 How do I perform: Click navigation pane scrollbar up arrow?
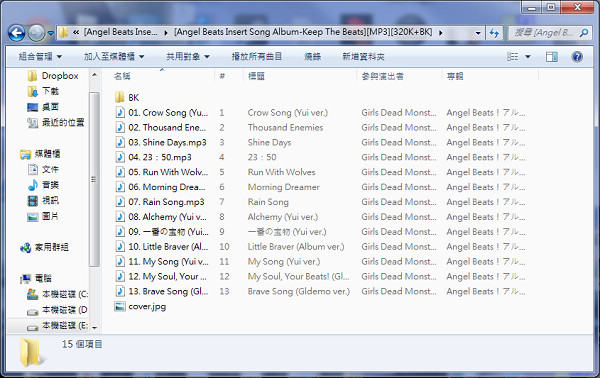point(94,75)
